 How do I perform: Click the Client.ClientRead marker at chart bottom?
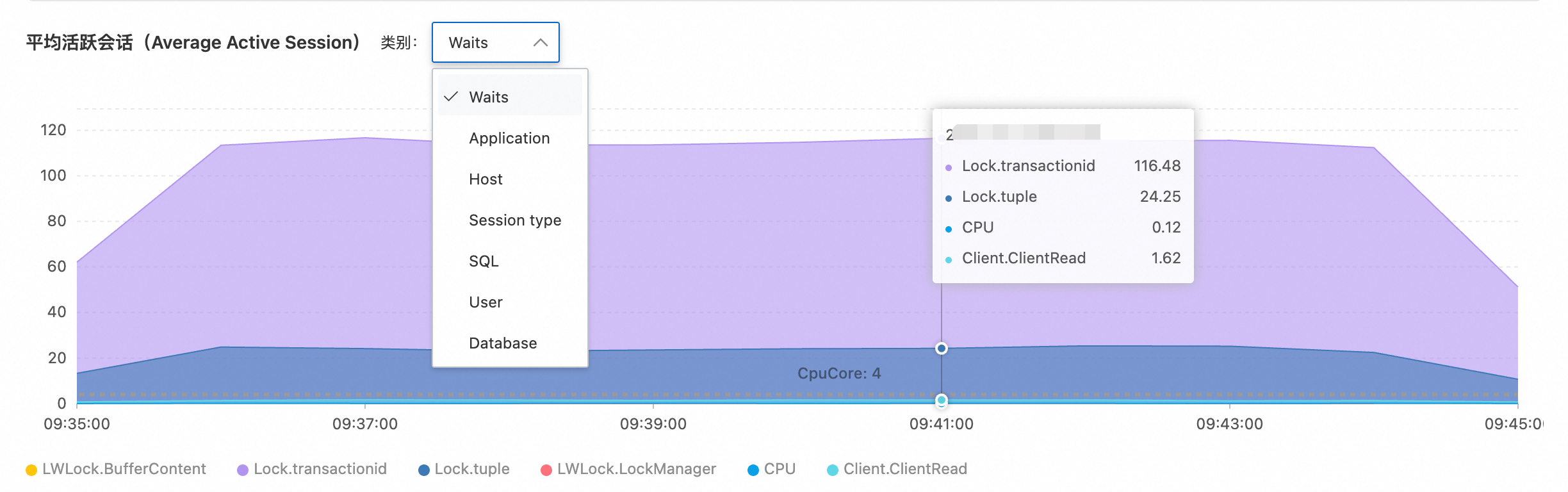click(941, 400)
